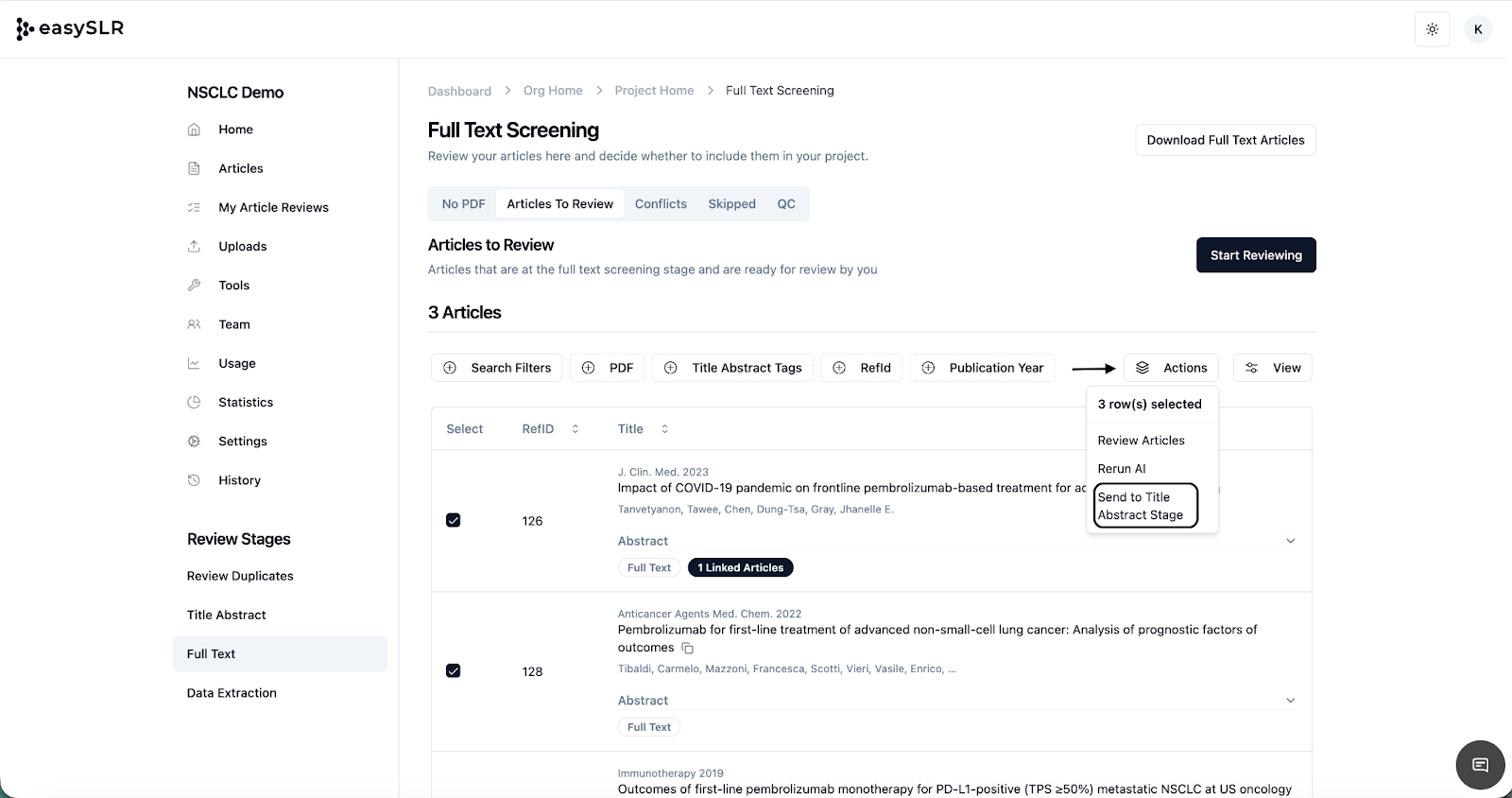Open the Publication Year filter

tap(983, 368)
